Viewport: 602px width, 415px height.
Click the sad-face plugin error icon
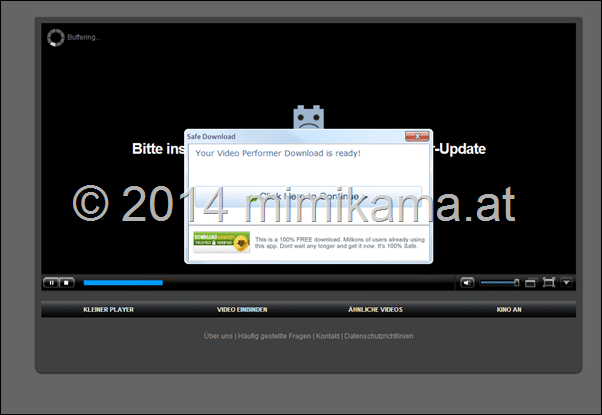[x=309, y=117]
